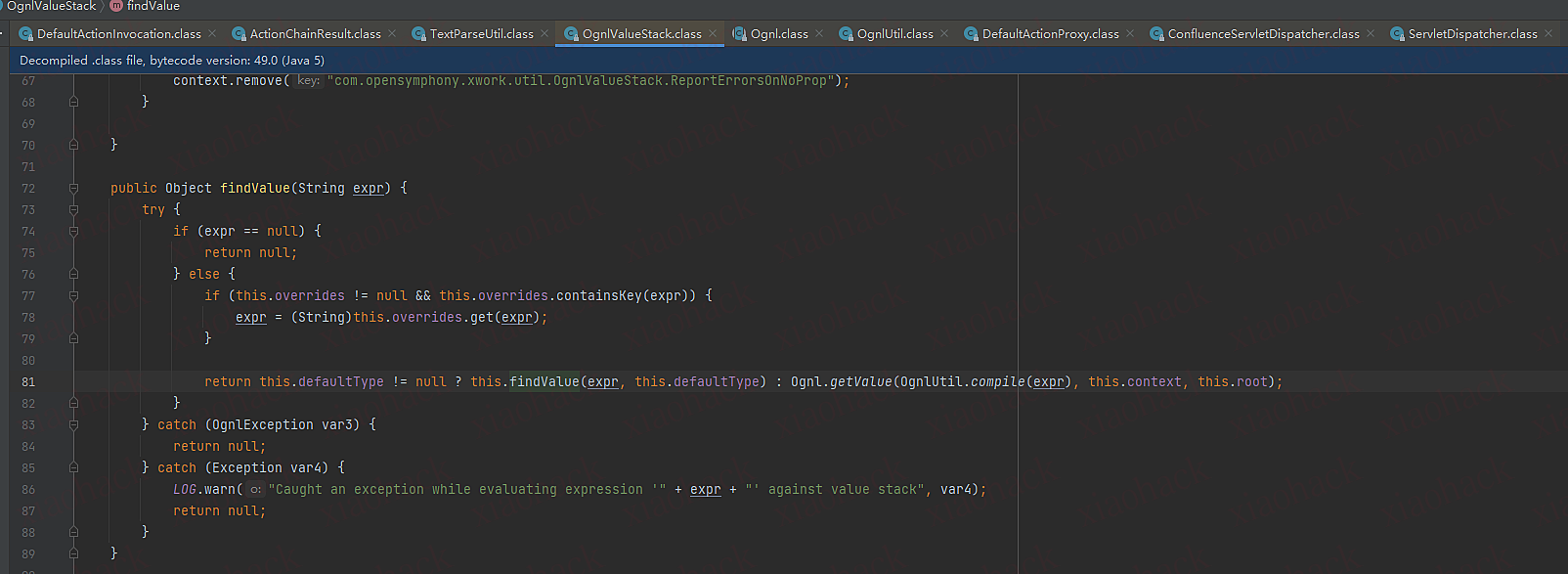Click the class icon on ConfluenceServletDispatcher.class tab
Viewport: 1568px width, 574px height.
[1157, 34]
